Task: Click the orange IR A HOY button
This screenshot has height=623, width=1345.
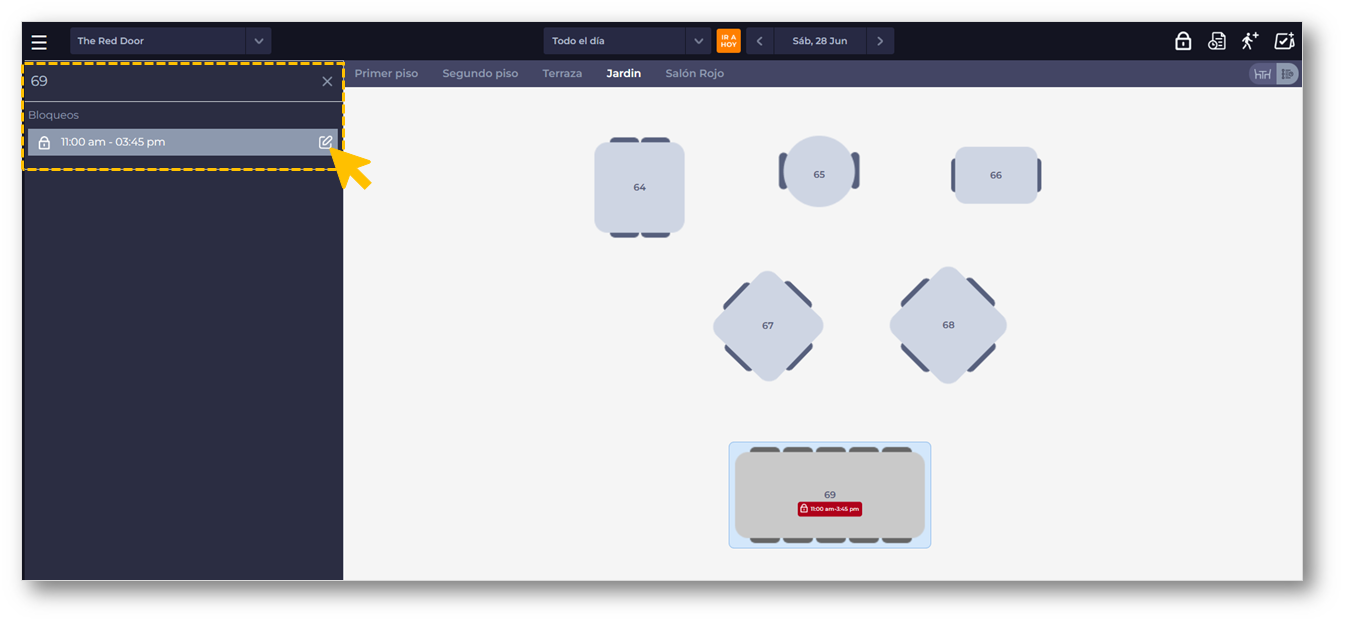Action: pyautogui.click(x=729, y=41)
